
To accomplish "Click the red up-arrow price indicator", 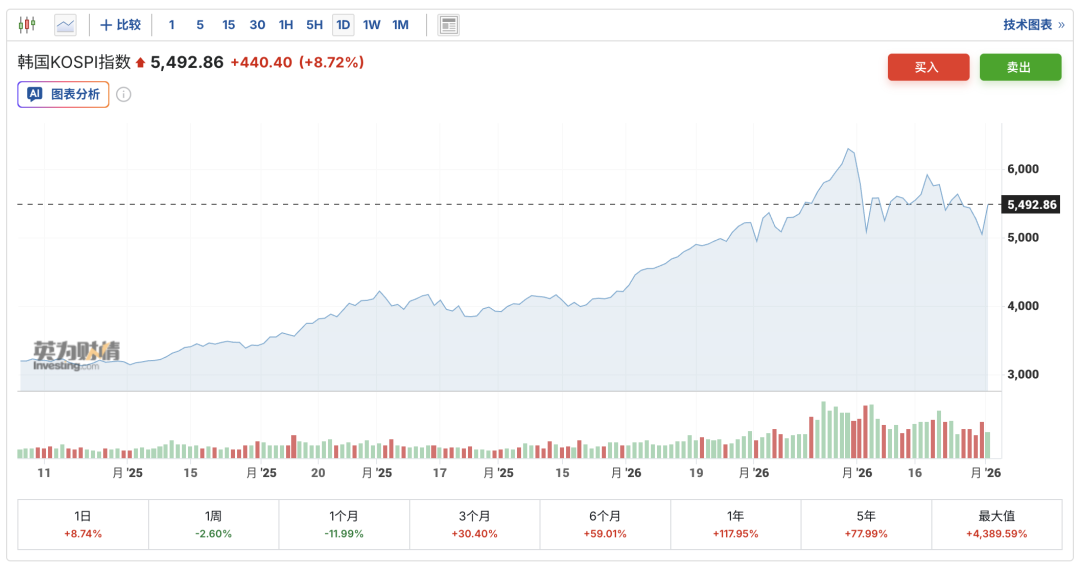I will point(141,63).
